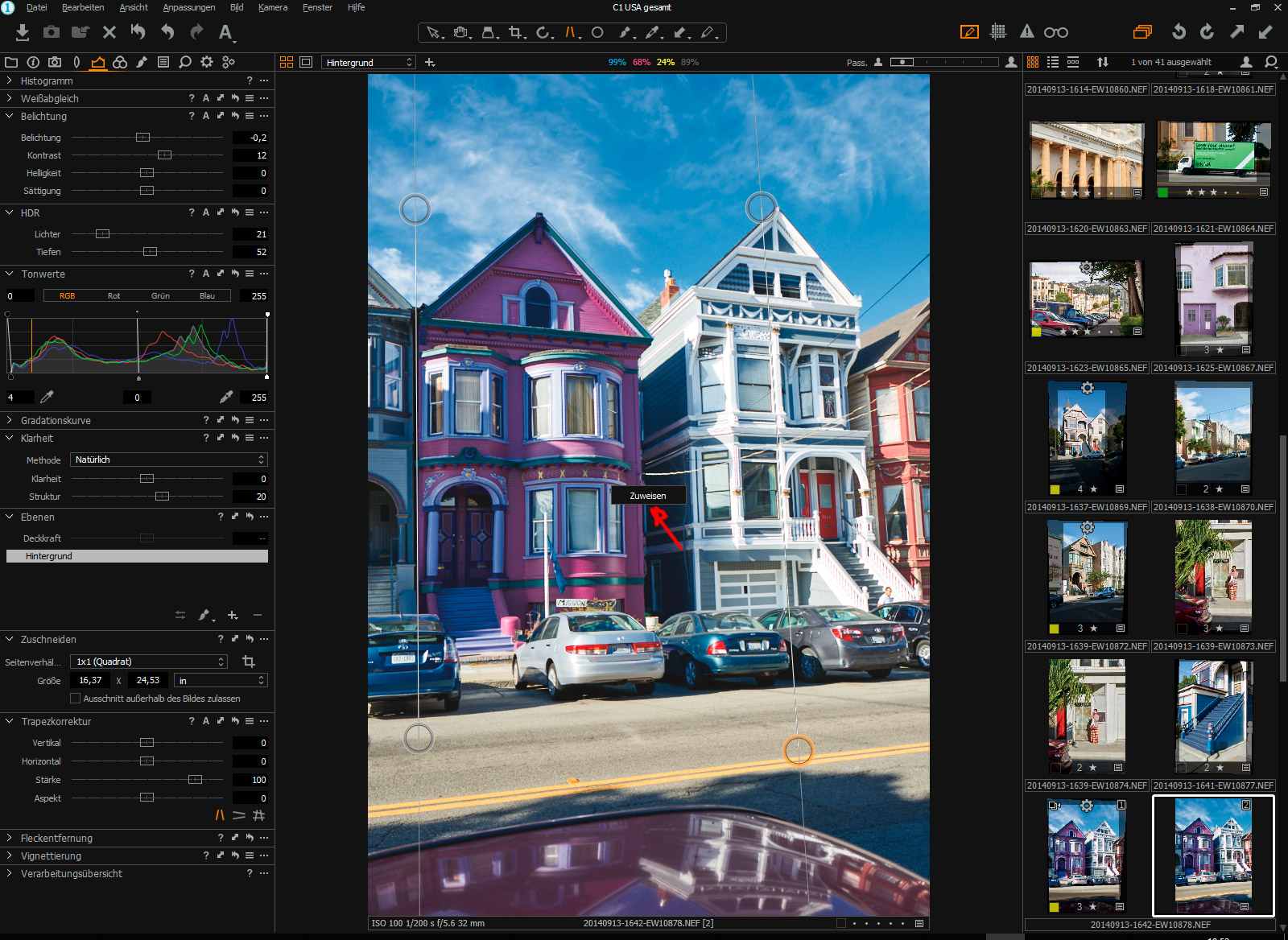
Task: Click the Trapezkorrektur Stärke value field
Action: pyautogui.click(x=250, y=780)
